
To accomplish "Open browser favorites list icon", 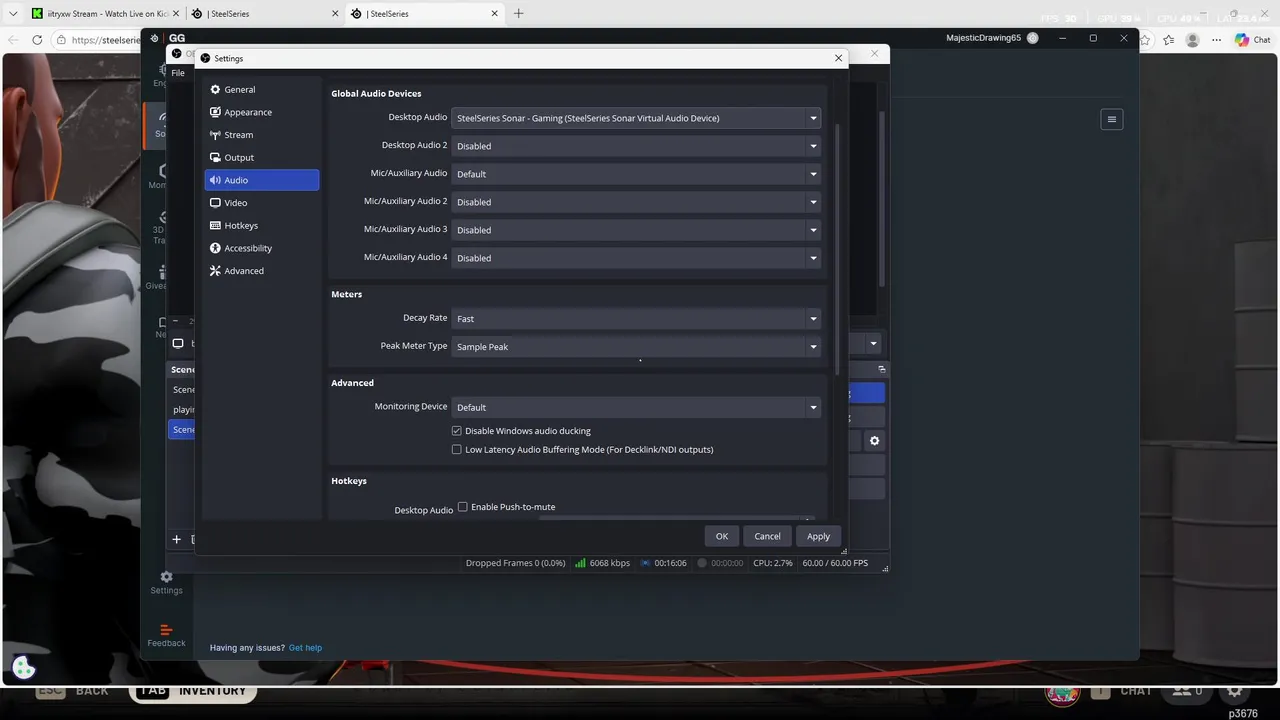I will tap(1168, 40).
